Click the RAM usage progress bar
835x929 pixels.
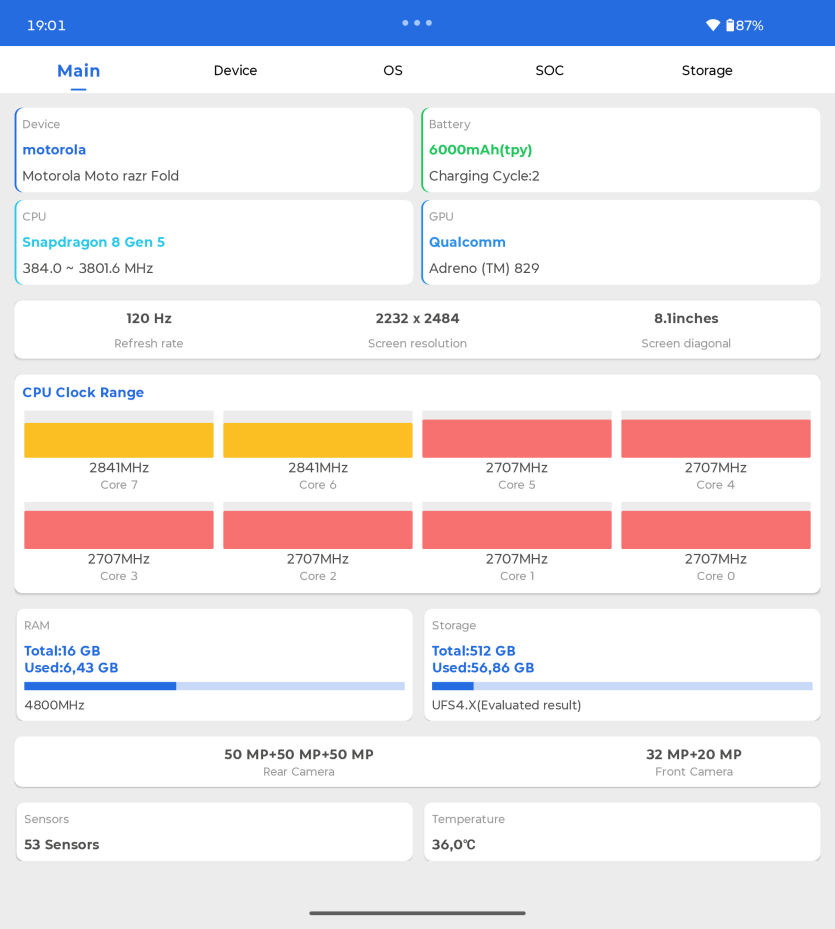point(215,686)
